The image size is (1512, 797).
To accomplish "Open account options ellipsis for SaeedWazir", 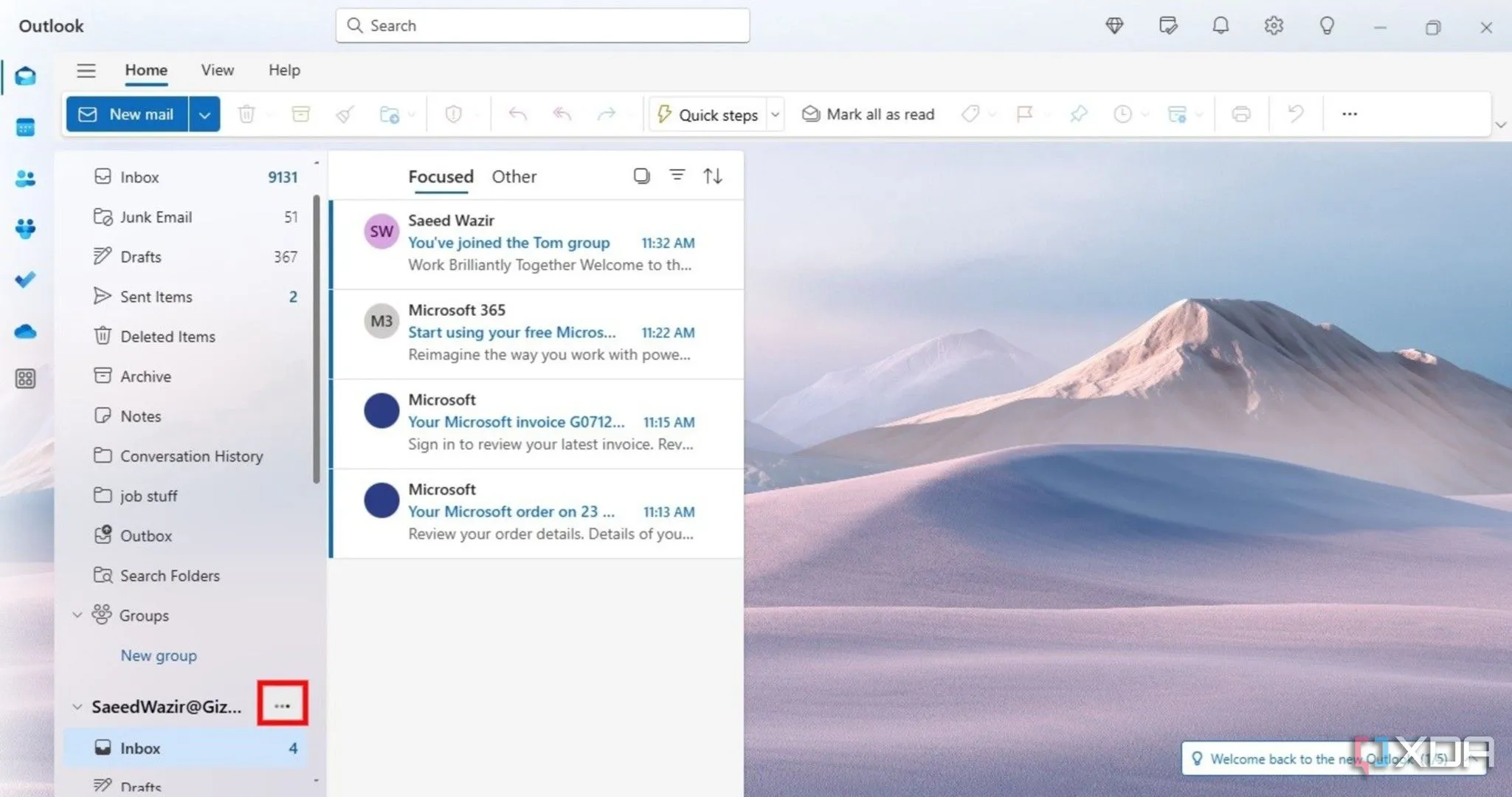I will tap(282, 705).
